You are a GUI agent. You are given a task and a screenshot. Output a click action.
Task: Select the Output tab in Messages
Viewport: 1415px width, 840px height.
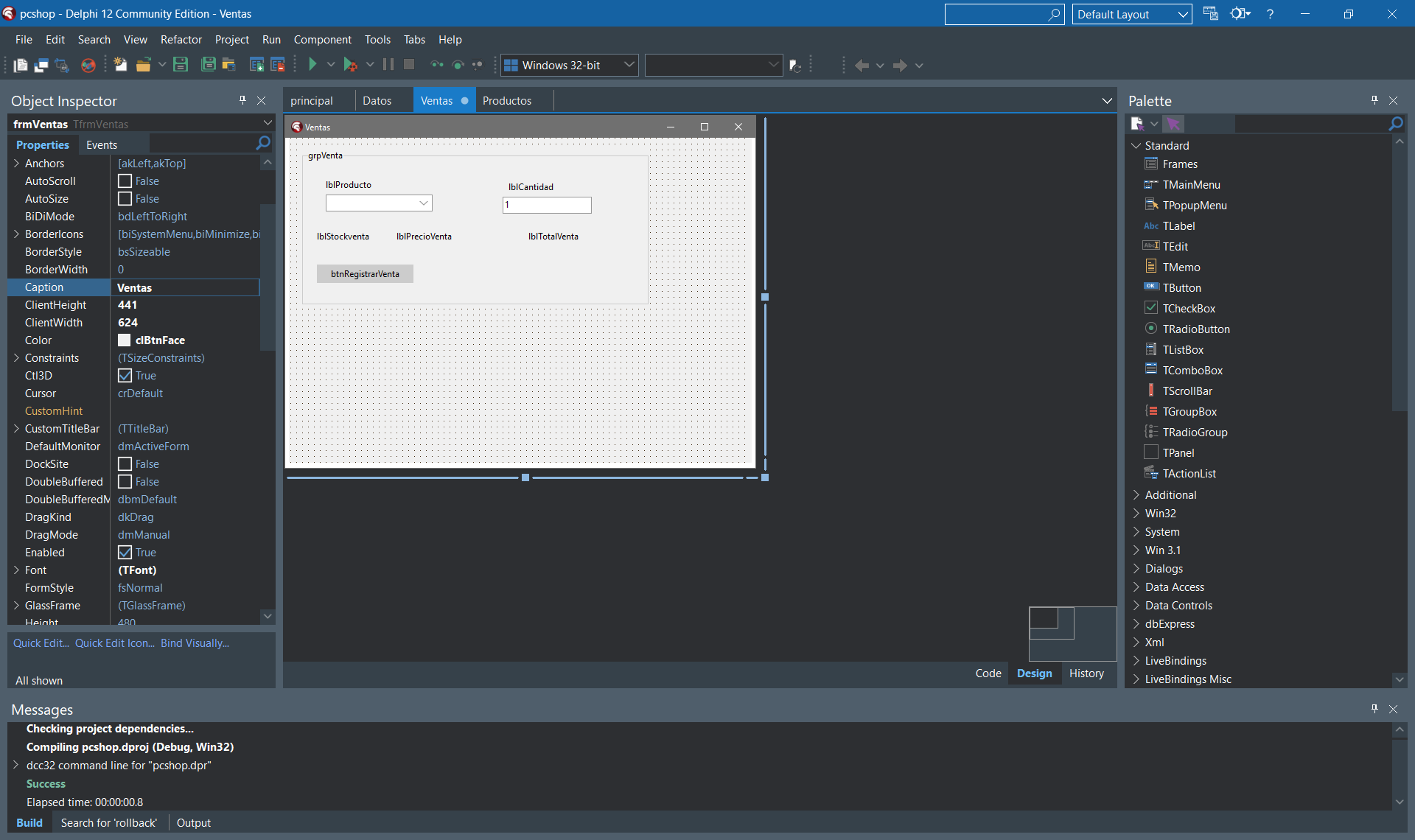tap(193, 823)
